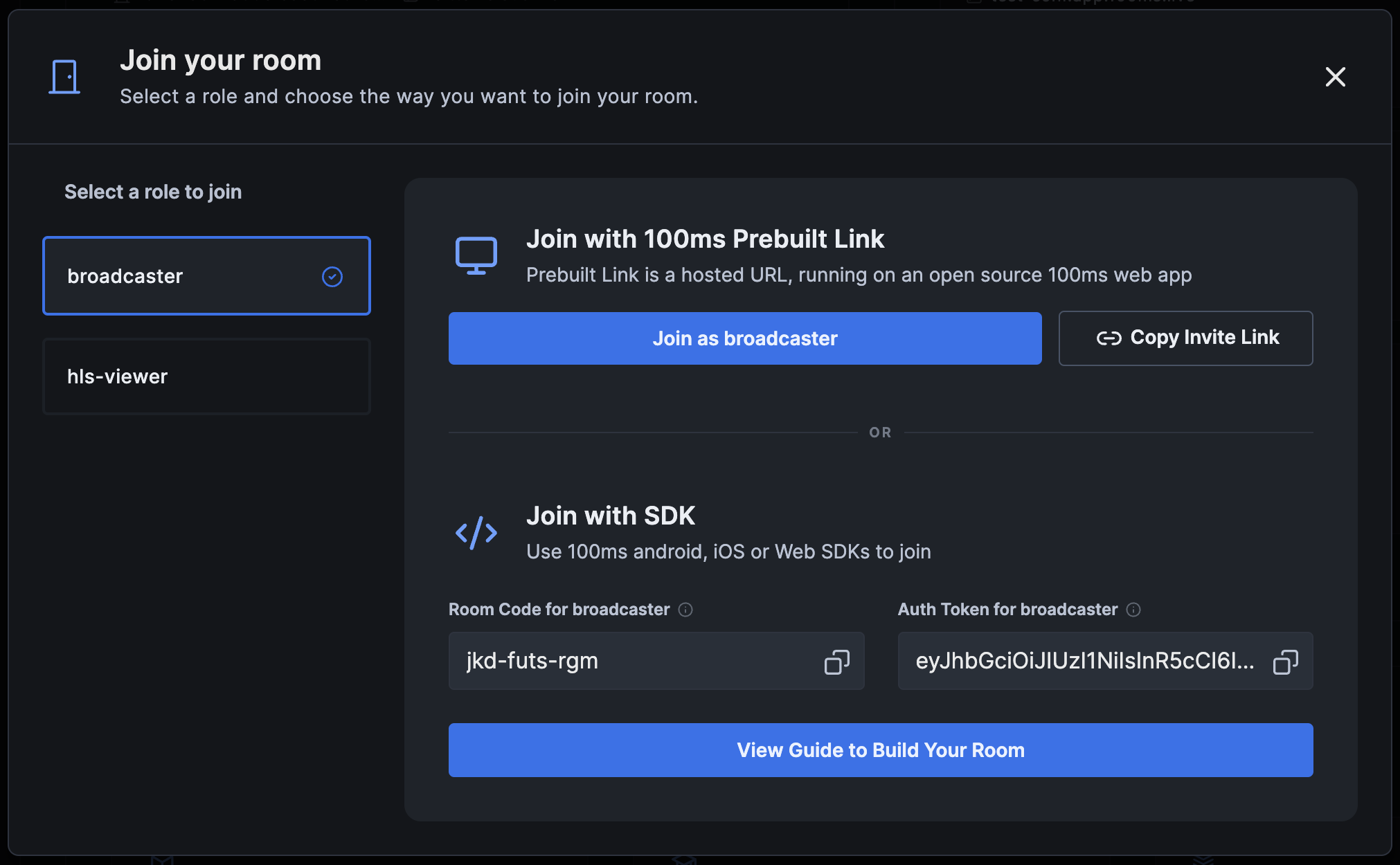Copy the invite link
This screenshot has width=1400, height=865.
tap(1185, 338)
